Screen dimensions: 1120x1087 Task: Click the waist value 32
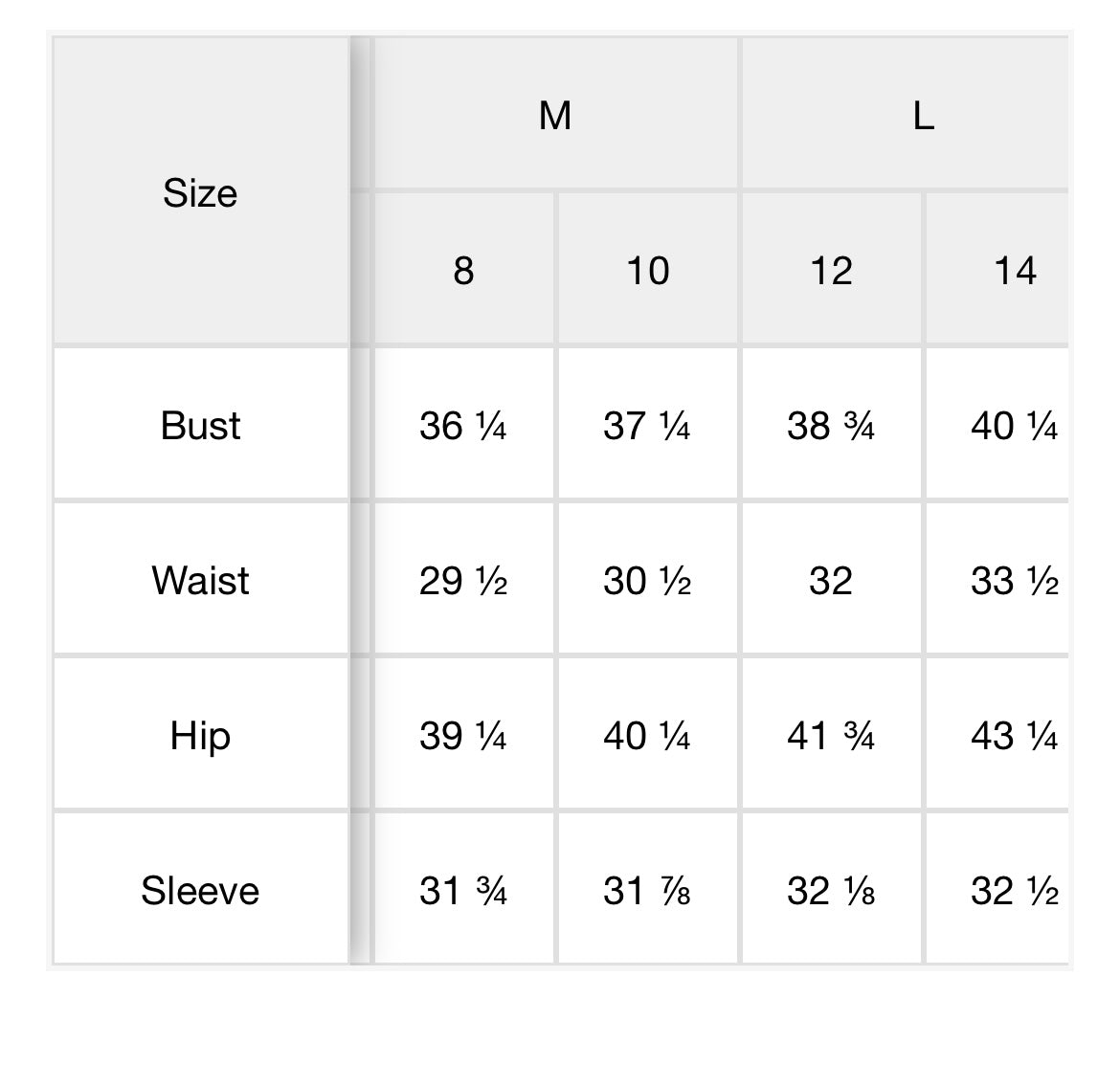click(831, 581)
